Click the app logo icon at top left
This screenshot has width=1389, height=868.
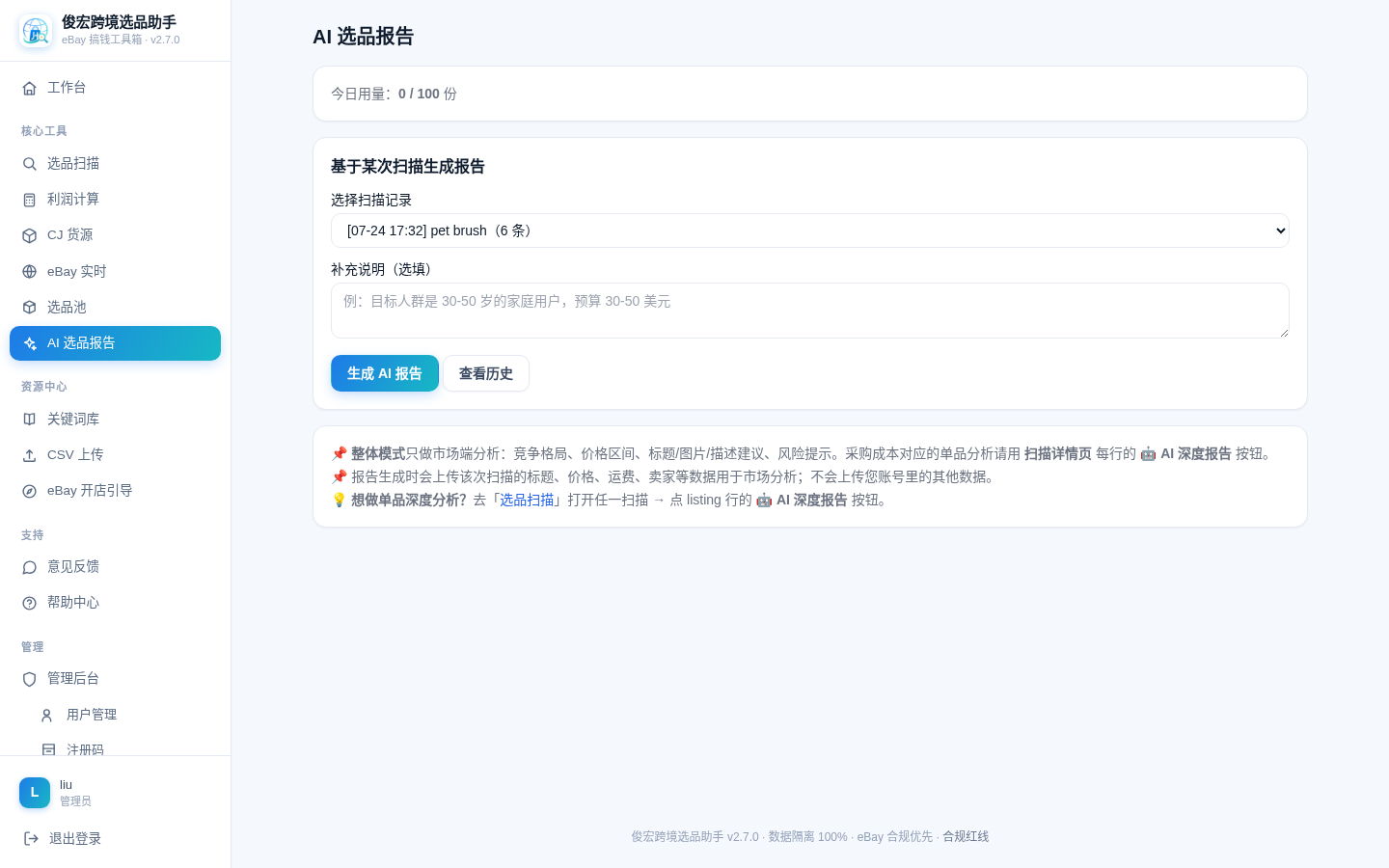pos(35,31)
